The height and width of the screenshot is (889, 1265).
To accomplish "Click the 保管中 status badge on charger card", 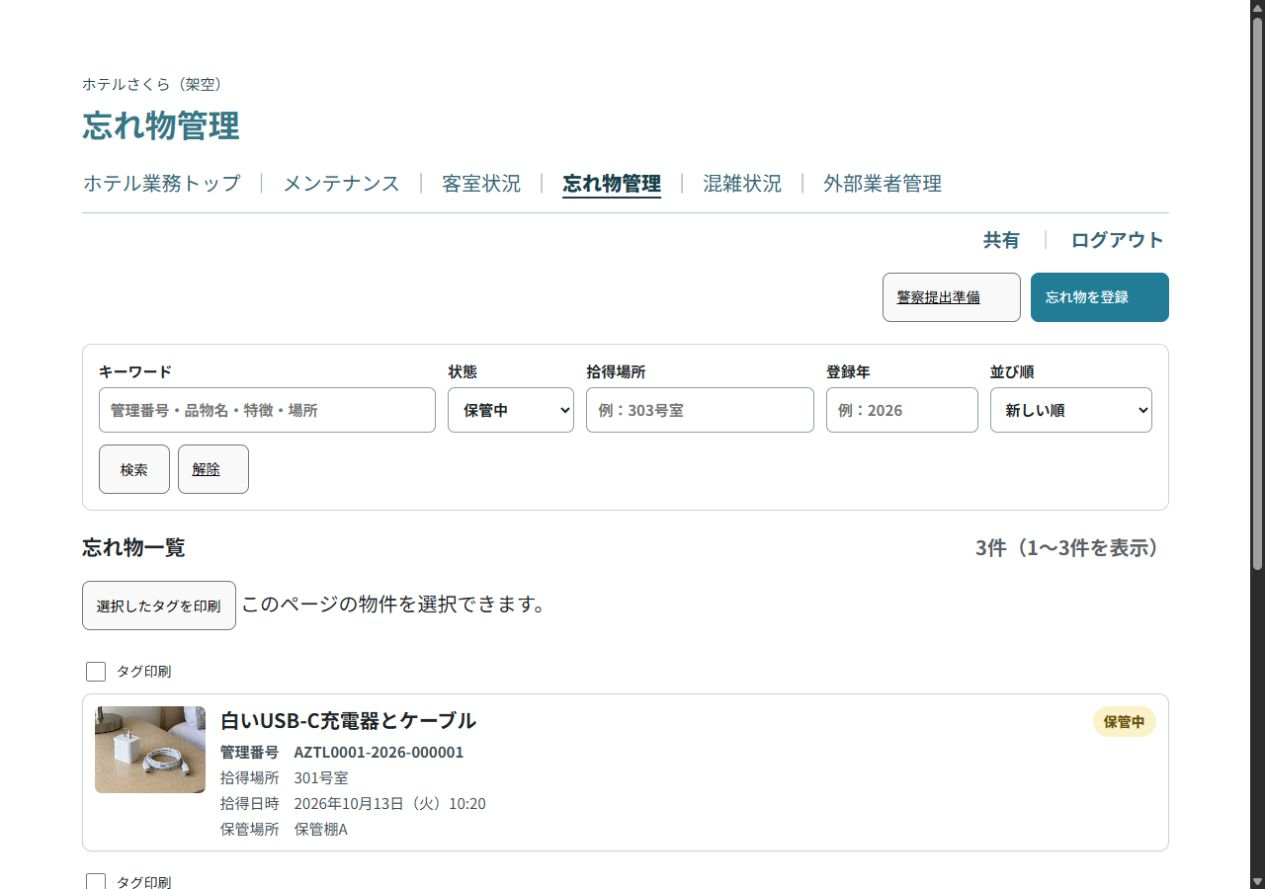I will 1124,722.
